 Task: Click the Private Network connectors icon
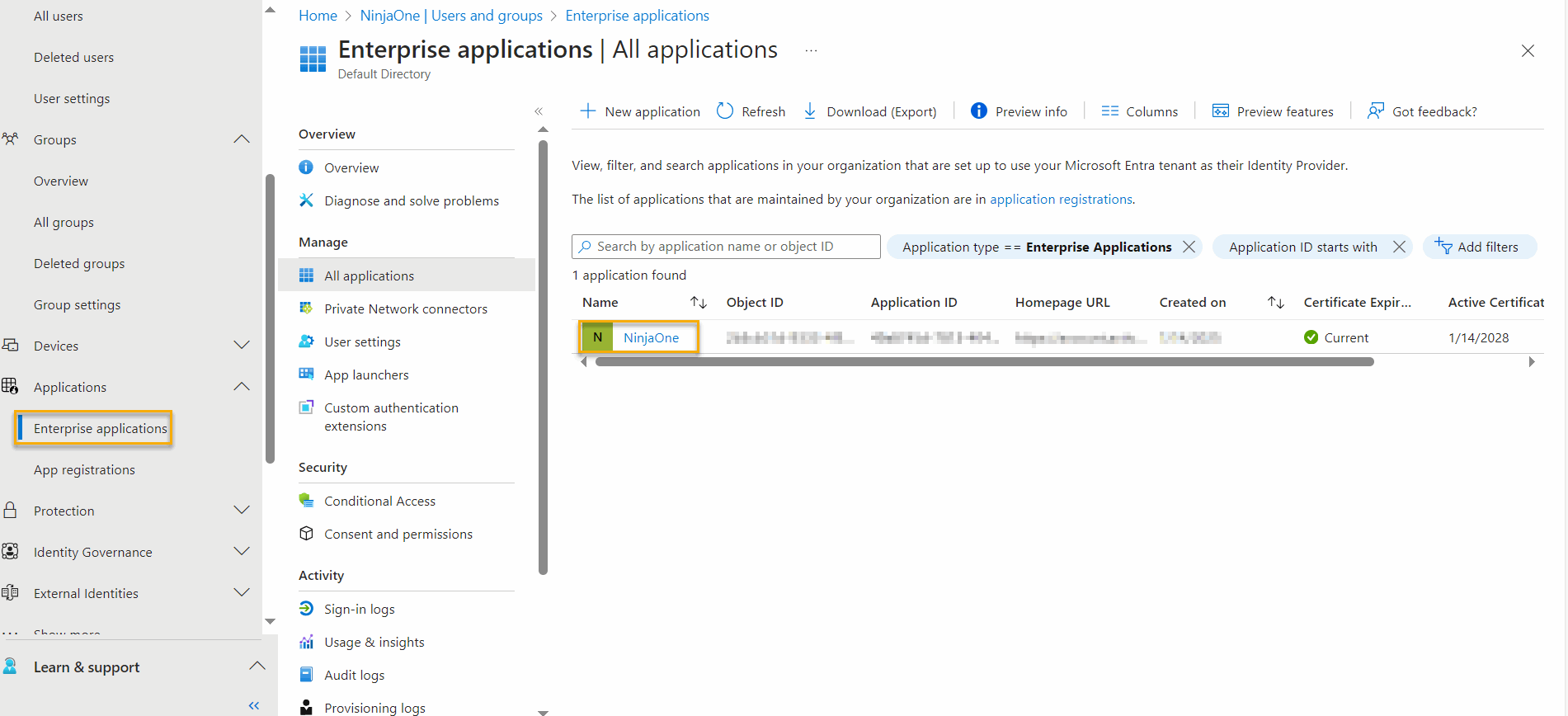coord(306,309)
